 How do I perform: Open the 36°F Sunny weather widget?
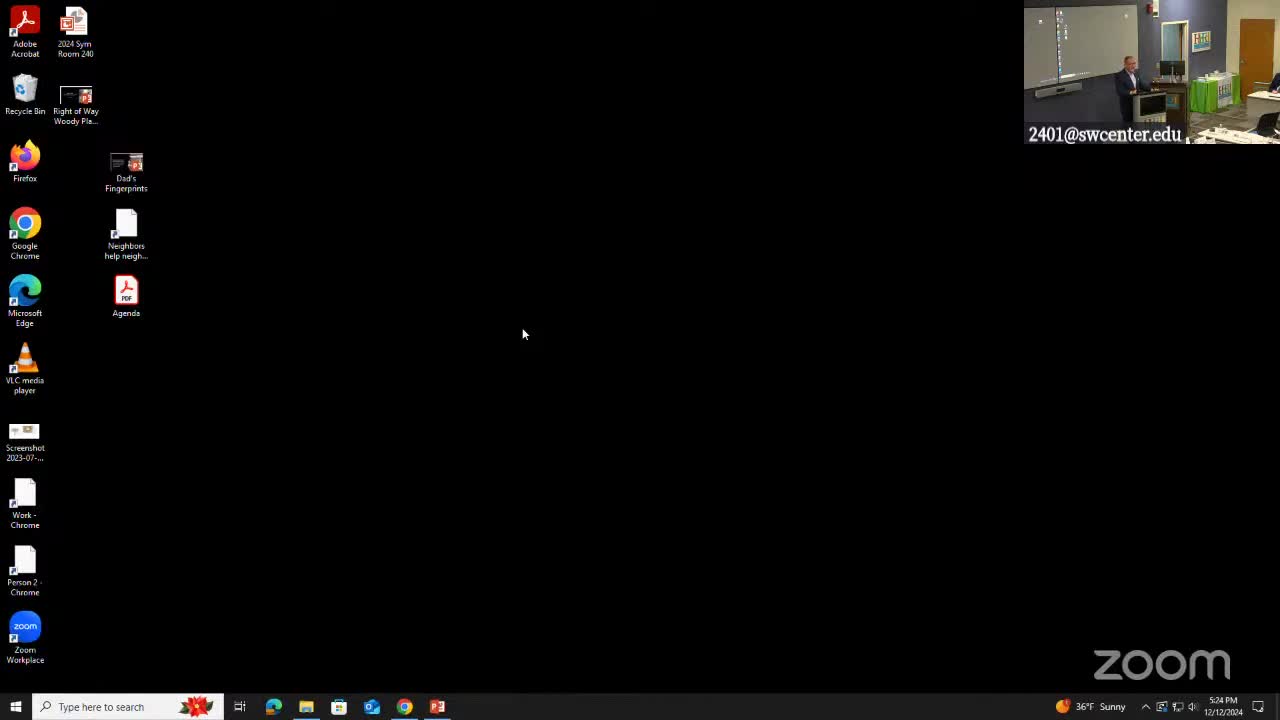1091,707
